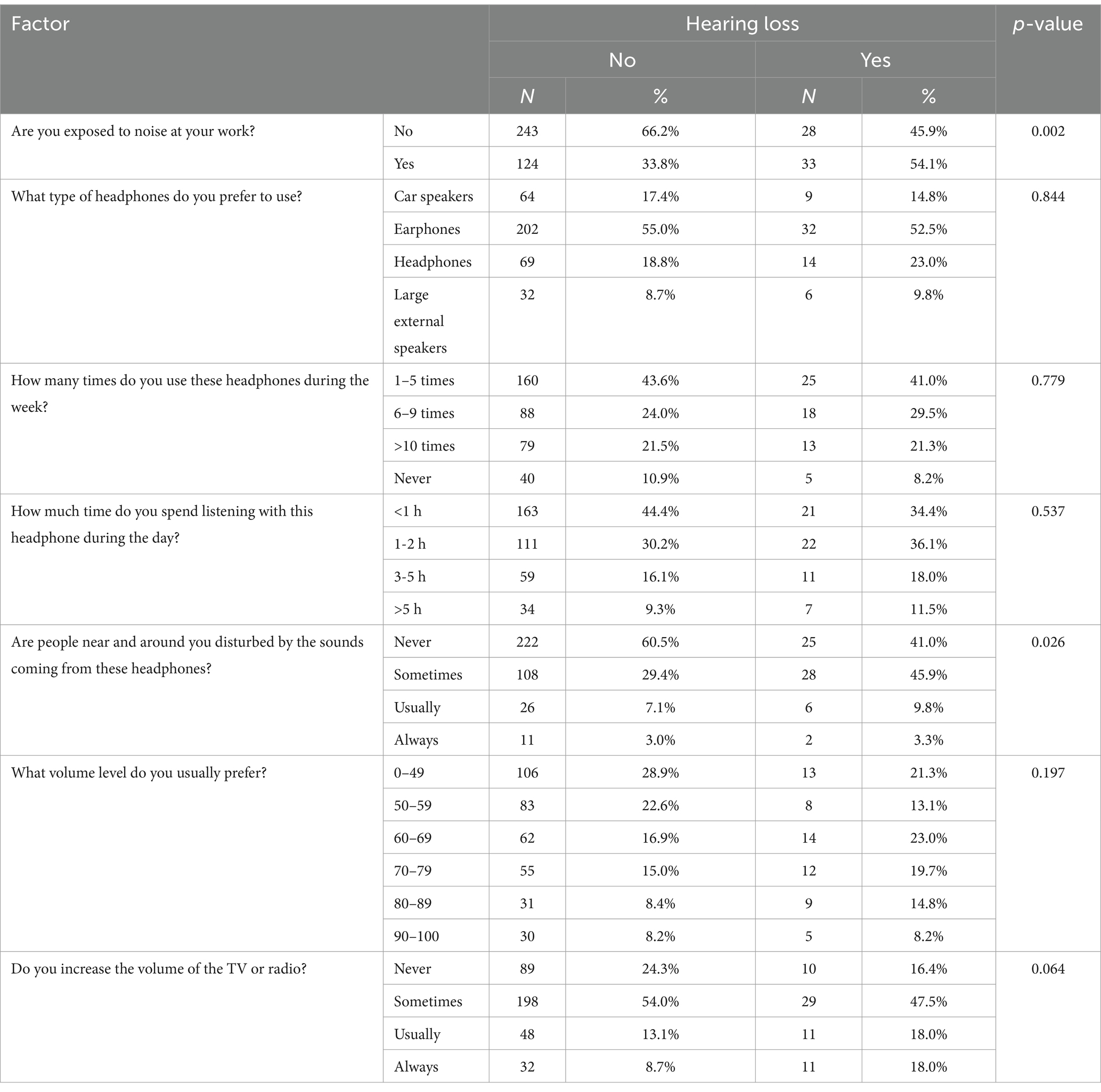Click the p-value 0.002 cell
This screenshot has height=1092, width=1101.
pyautogui.click(x=1047, y=131)
